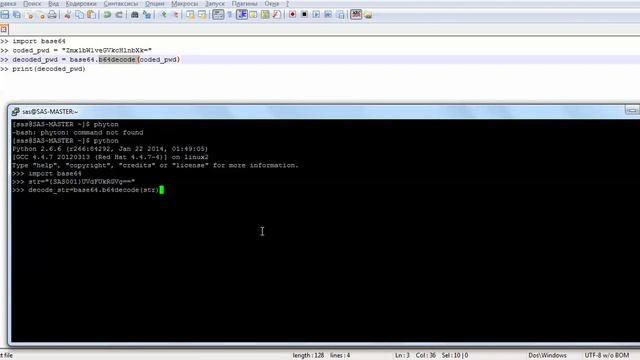Click the last toolbar plugin icon
Image resolution: width=640 pixels, height=360 pixels.
(x=368, y=15)
